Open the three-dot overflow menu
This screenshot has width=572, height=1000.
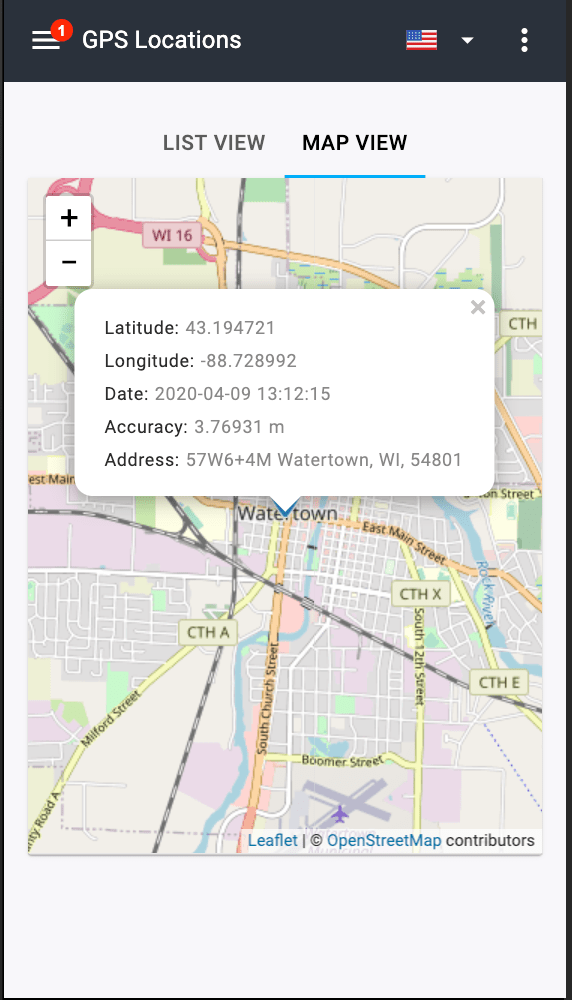[524, 40]
